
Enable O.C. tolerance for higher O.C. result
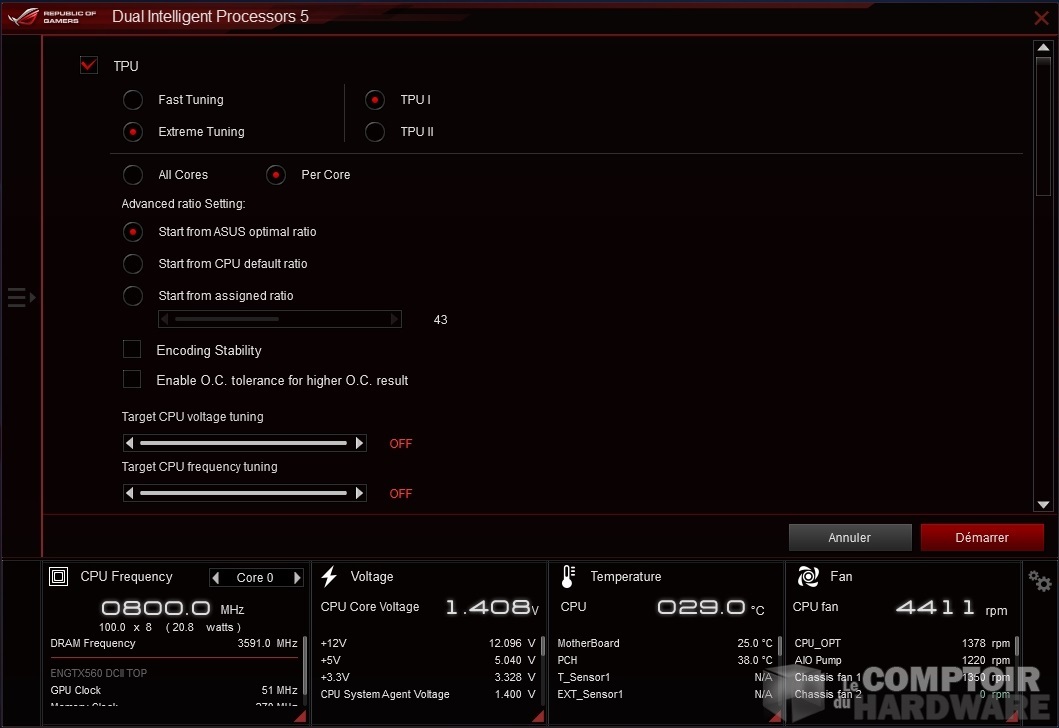point(132,379)
